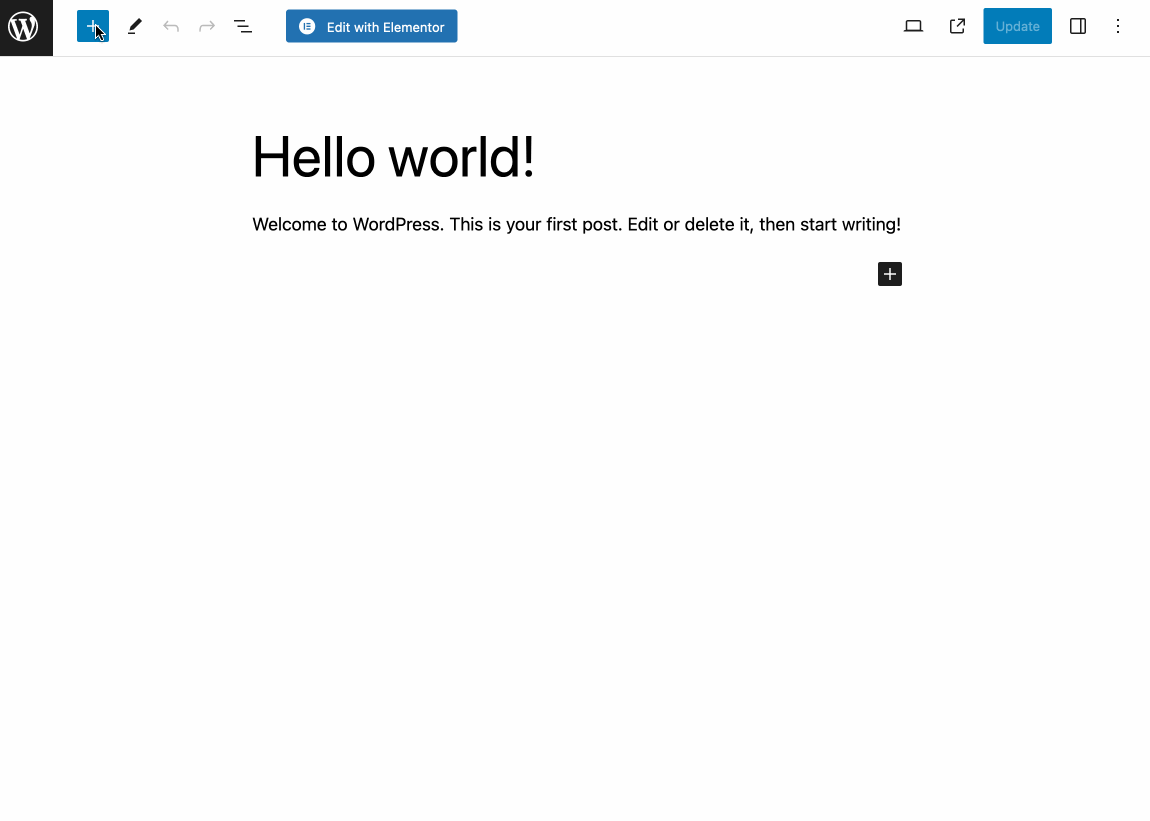Open the Document Overview list view
Screen dimensions: 1150x821
click(243, 27)
